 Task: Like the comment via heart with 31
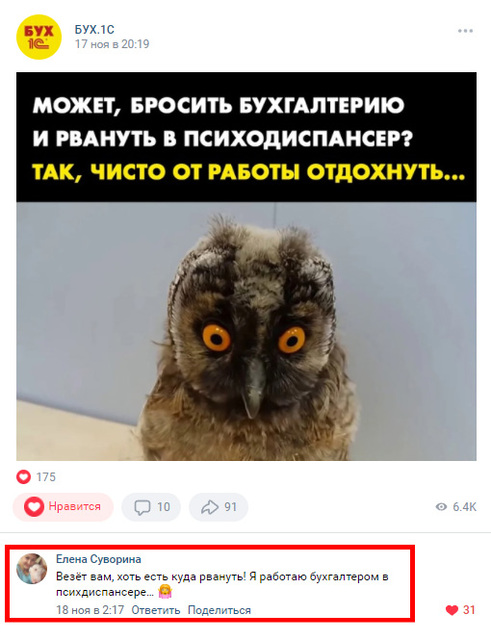[x=452, y=610]
